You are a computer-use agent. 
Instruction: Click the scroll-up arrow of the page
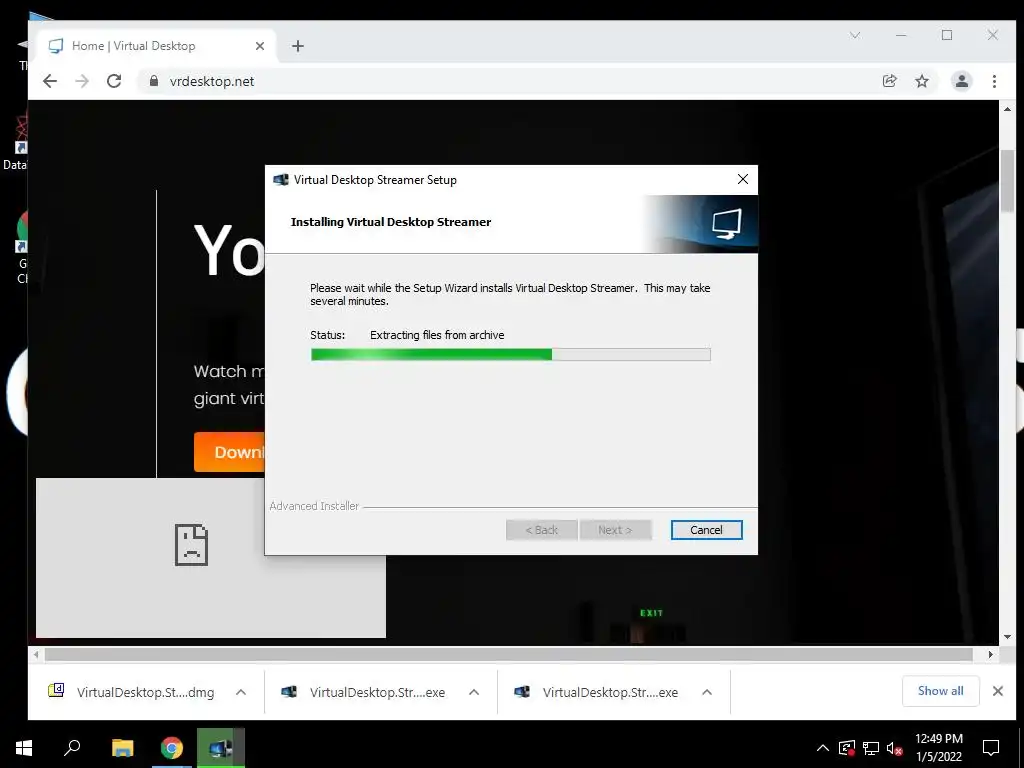[1008, 109]
